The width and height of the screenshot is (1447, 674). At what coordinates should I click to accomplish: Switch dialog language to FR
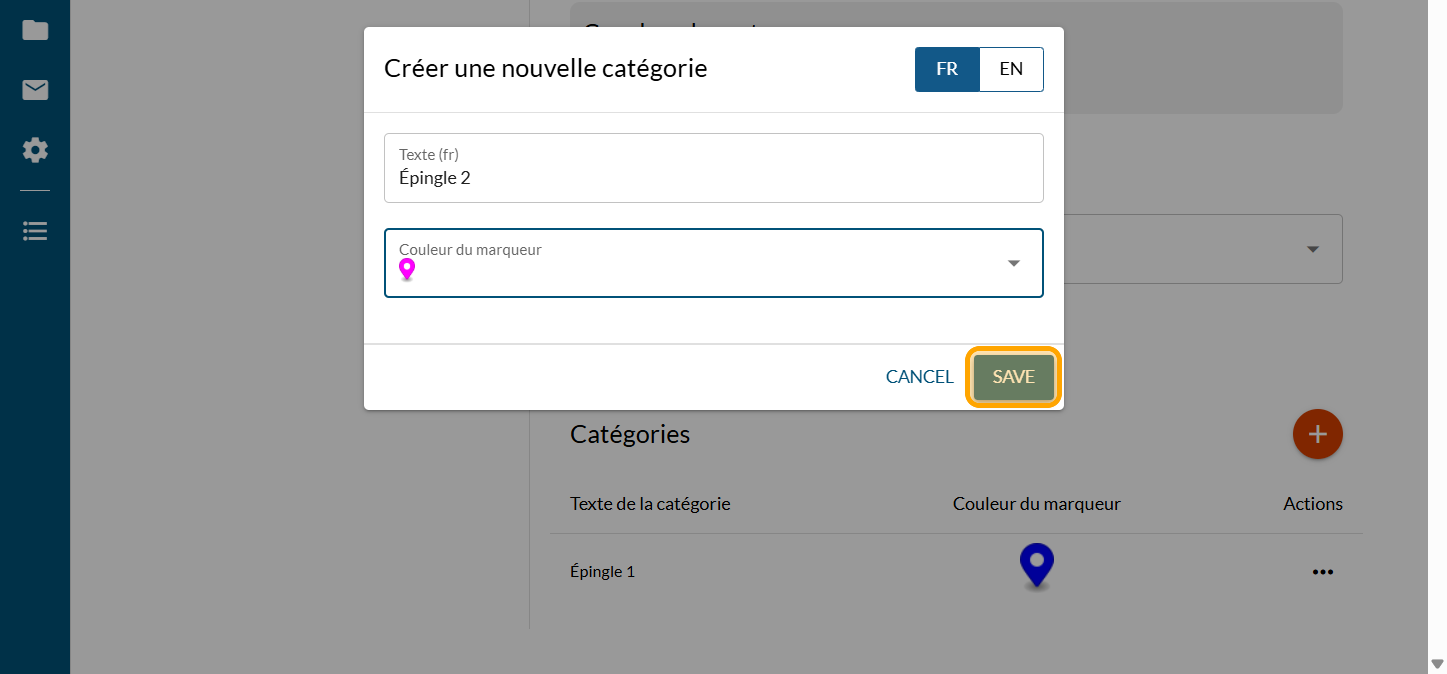946,69
